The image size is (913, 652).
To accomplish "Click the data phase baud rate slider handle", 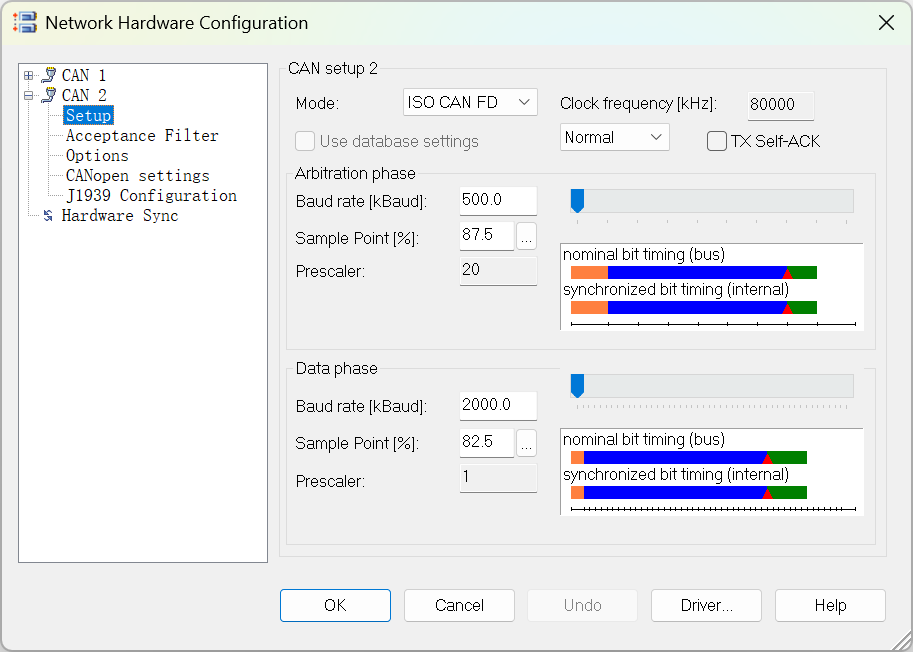I will pyautogui.click(x=577, y=385).
